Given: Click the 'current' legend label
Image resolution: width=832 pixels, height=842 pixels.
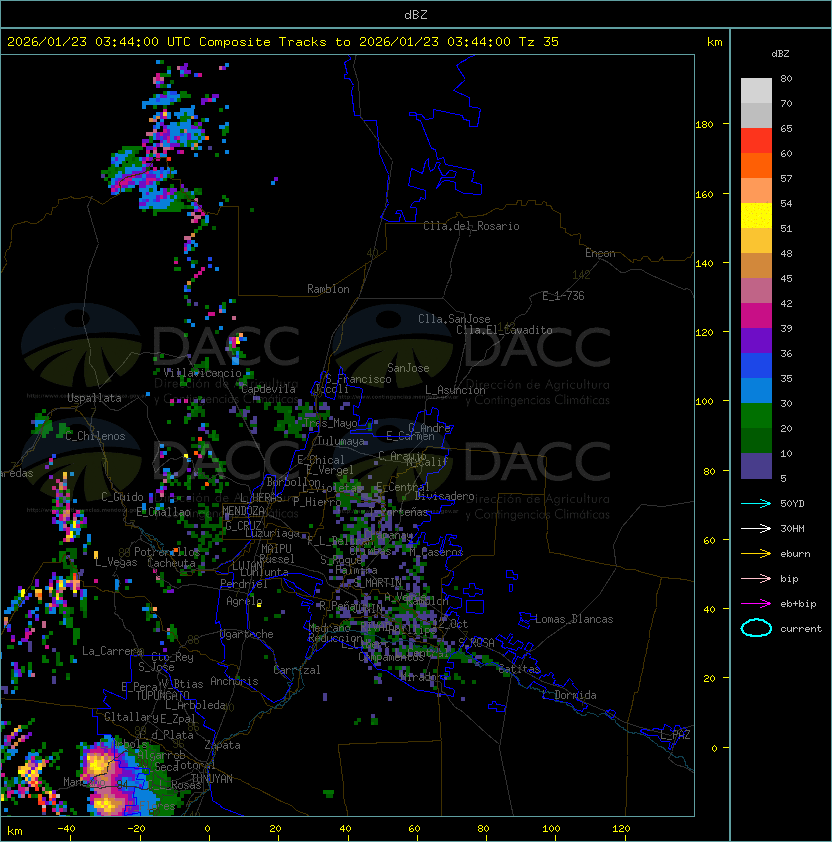Looking at the screenshot, I should pyautogui.click(x=801, y=629).
